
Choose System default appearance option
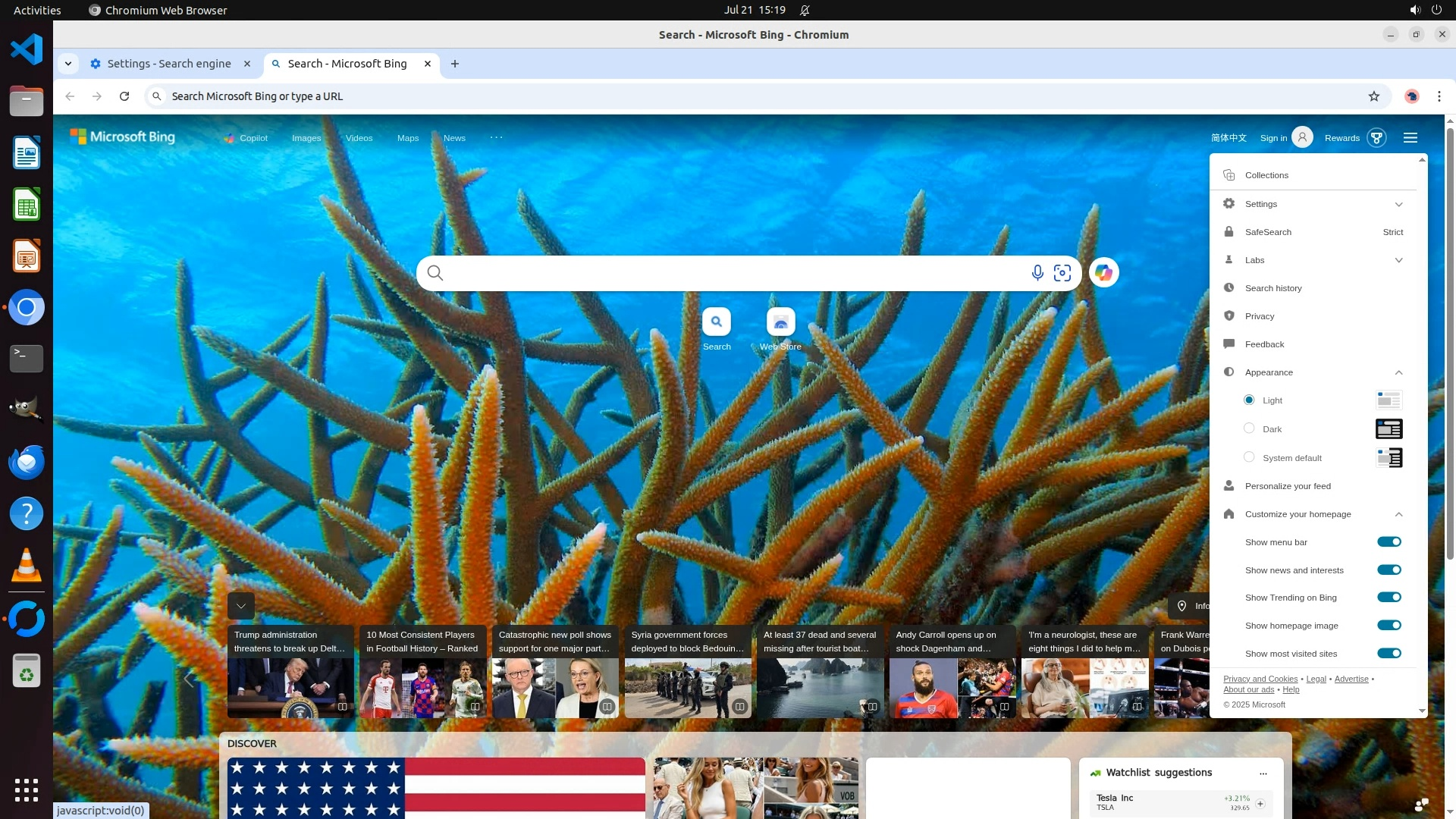(x=1249, y=457)
